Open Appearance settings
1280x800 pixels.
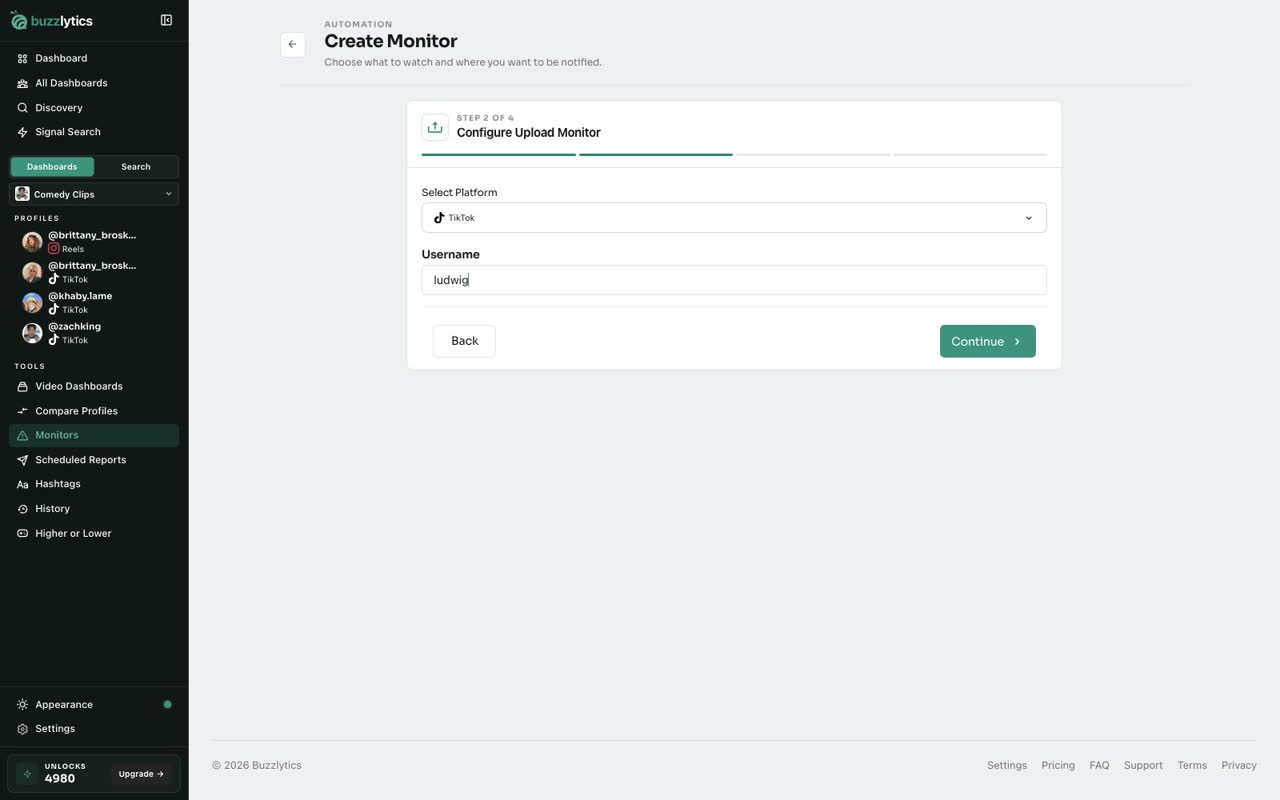(94, 704)
